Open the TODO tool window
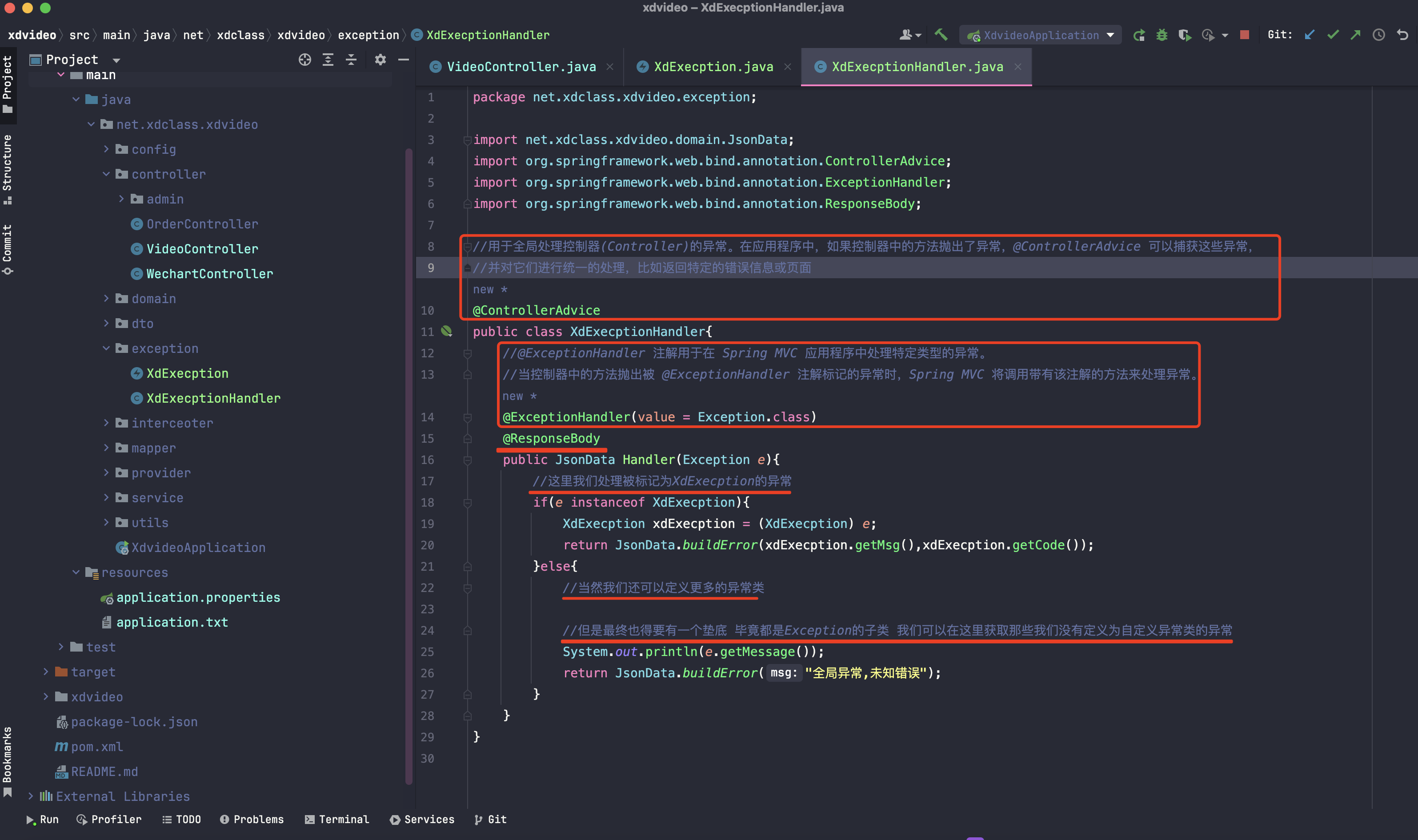The width and height of the screenshot is (1418, 840). pos(182,819)
